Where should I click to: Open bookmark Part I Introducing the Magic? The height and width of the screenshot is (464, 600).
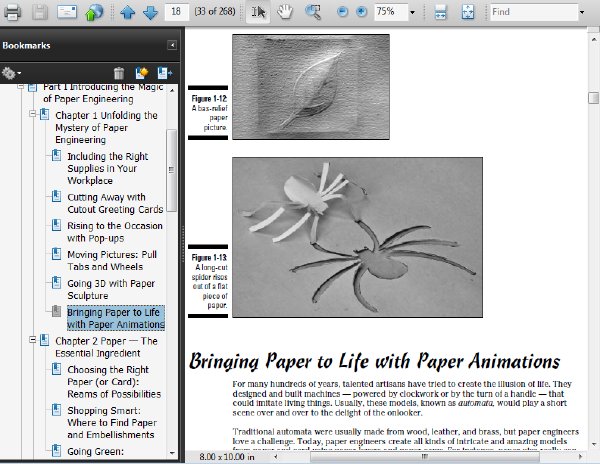[x=103, y=93]
